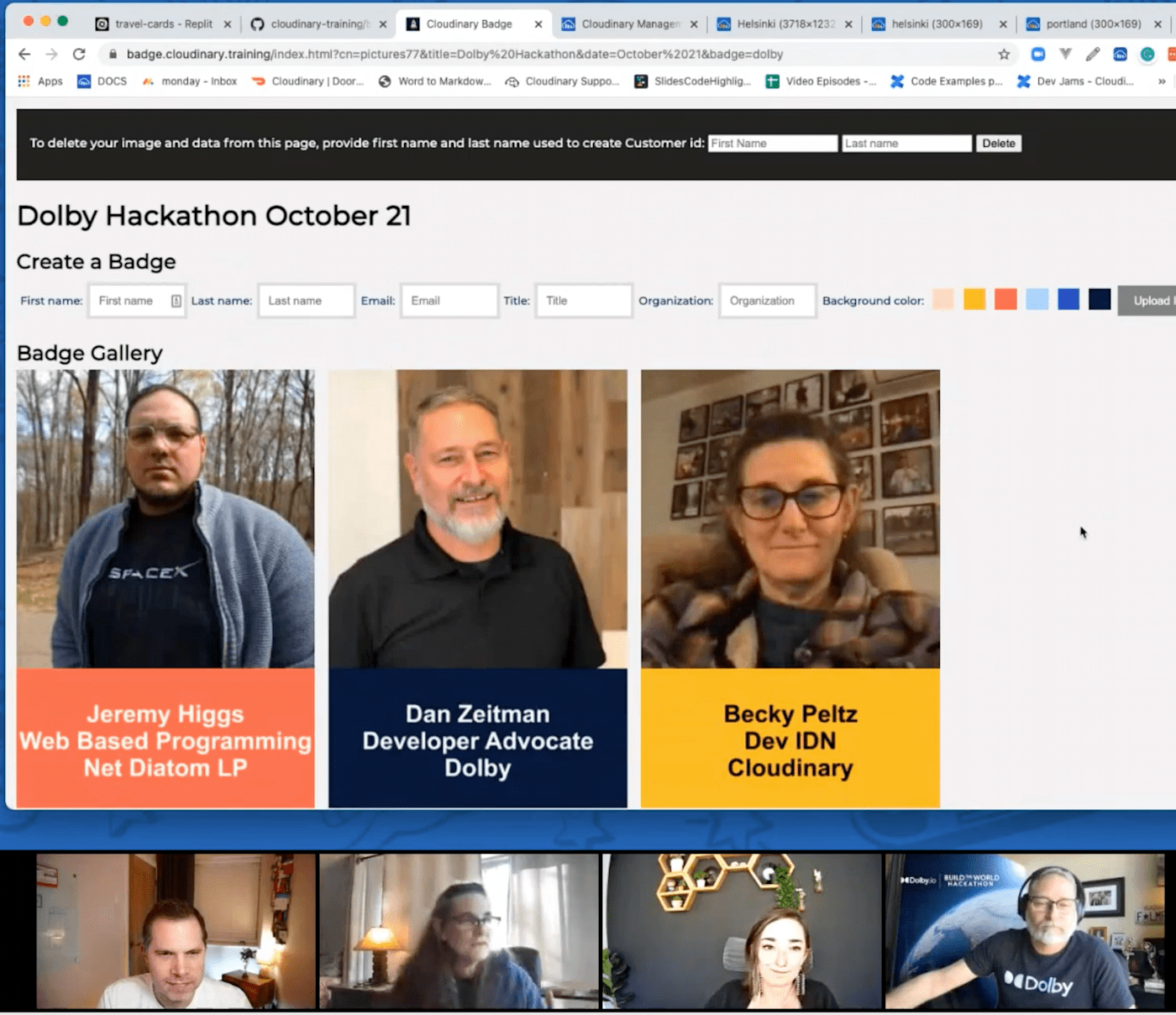
Task: Close the Cloudinary Badge tab
Action: [x=538, y=24]
